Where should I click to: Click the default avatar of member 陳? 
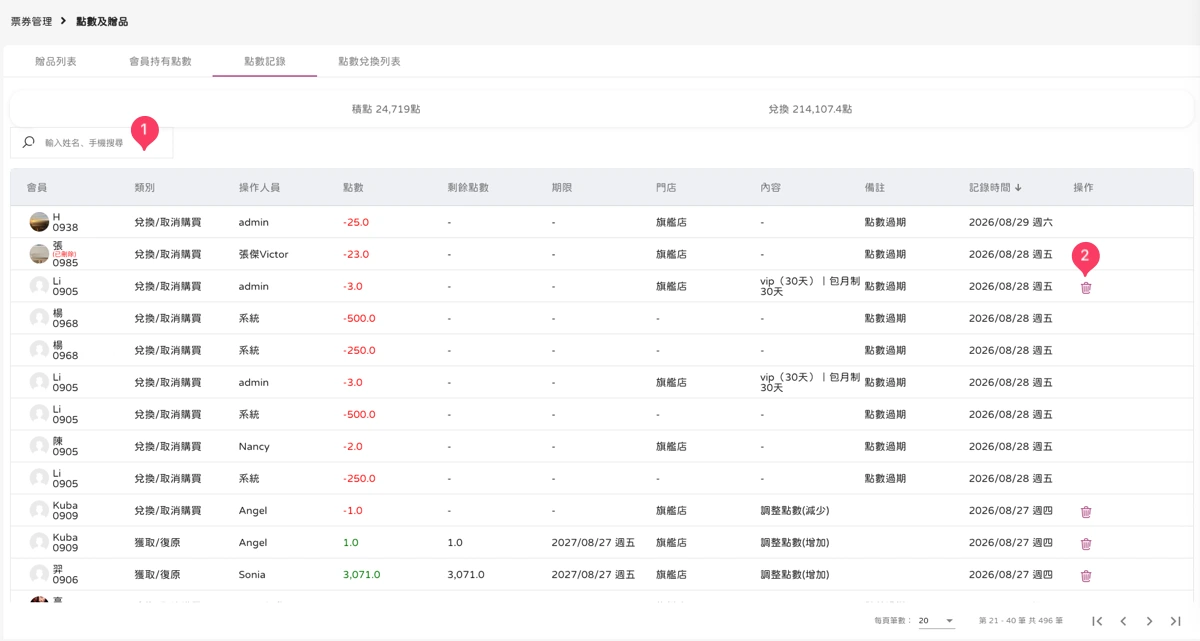pyautogui.click(x=39, y=446)
